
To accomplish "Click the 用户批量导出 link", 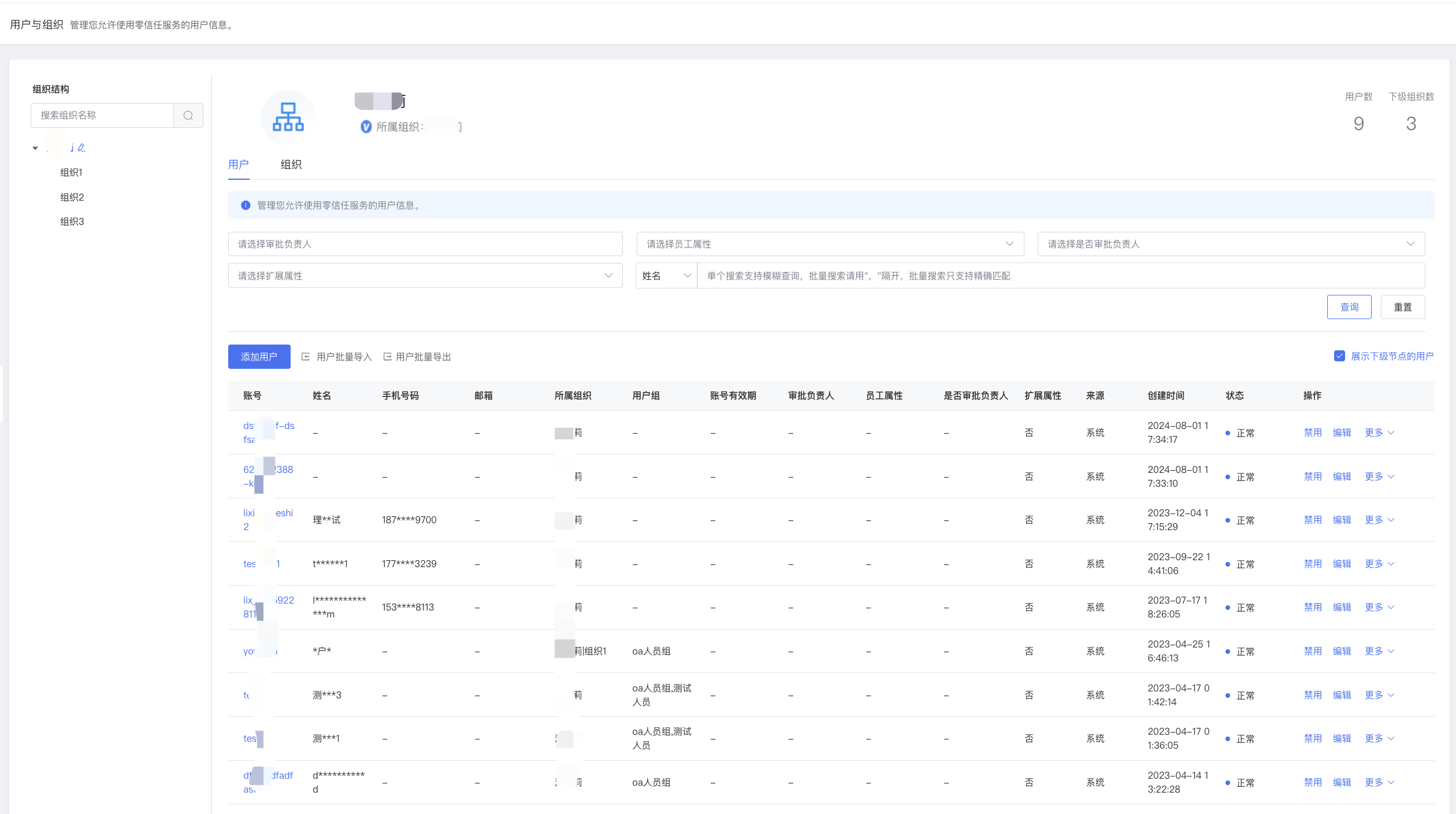I will pos(423,357).
